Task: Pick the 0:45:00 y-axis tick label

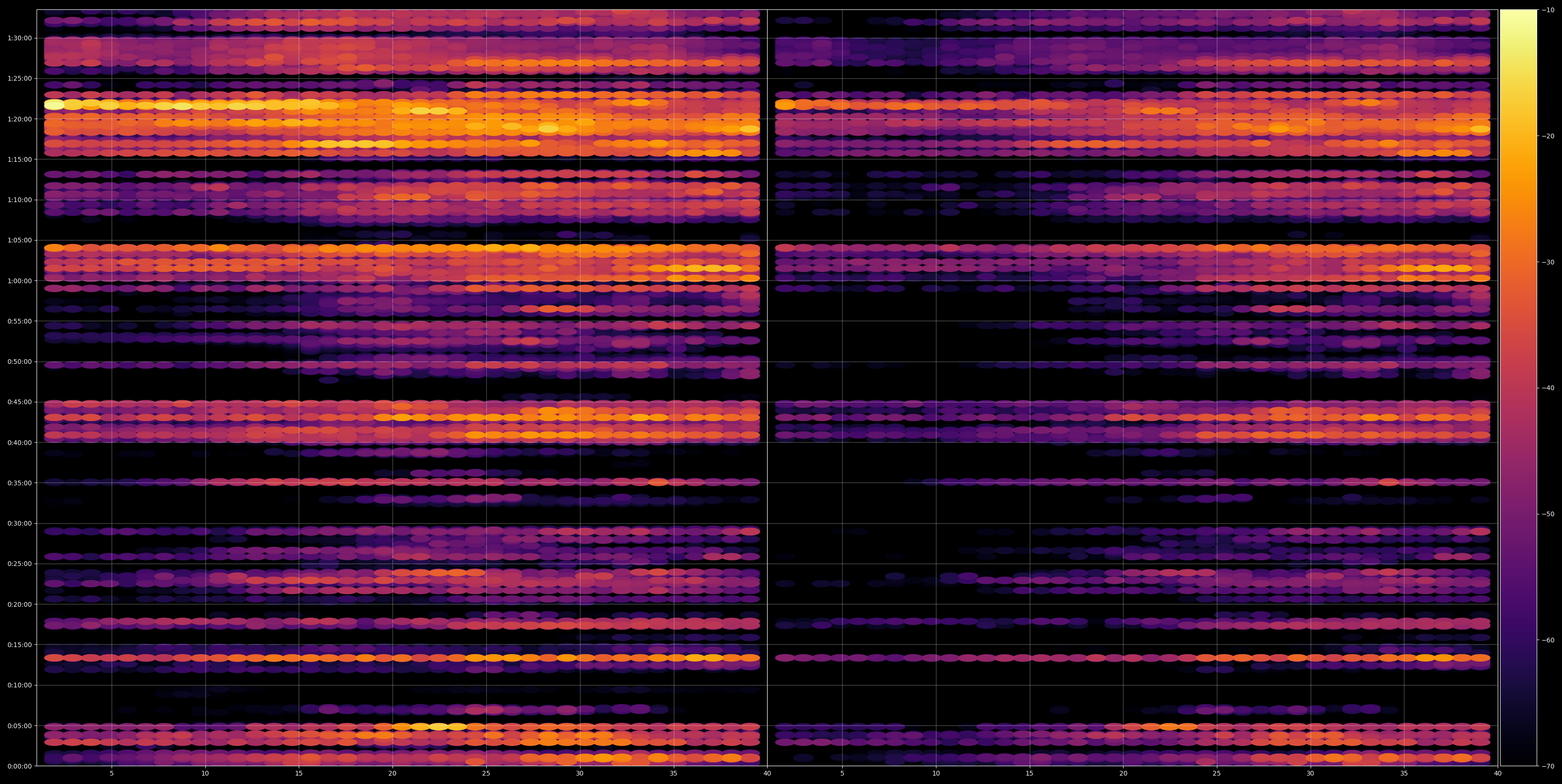Action: (19, 402)
